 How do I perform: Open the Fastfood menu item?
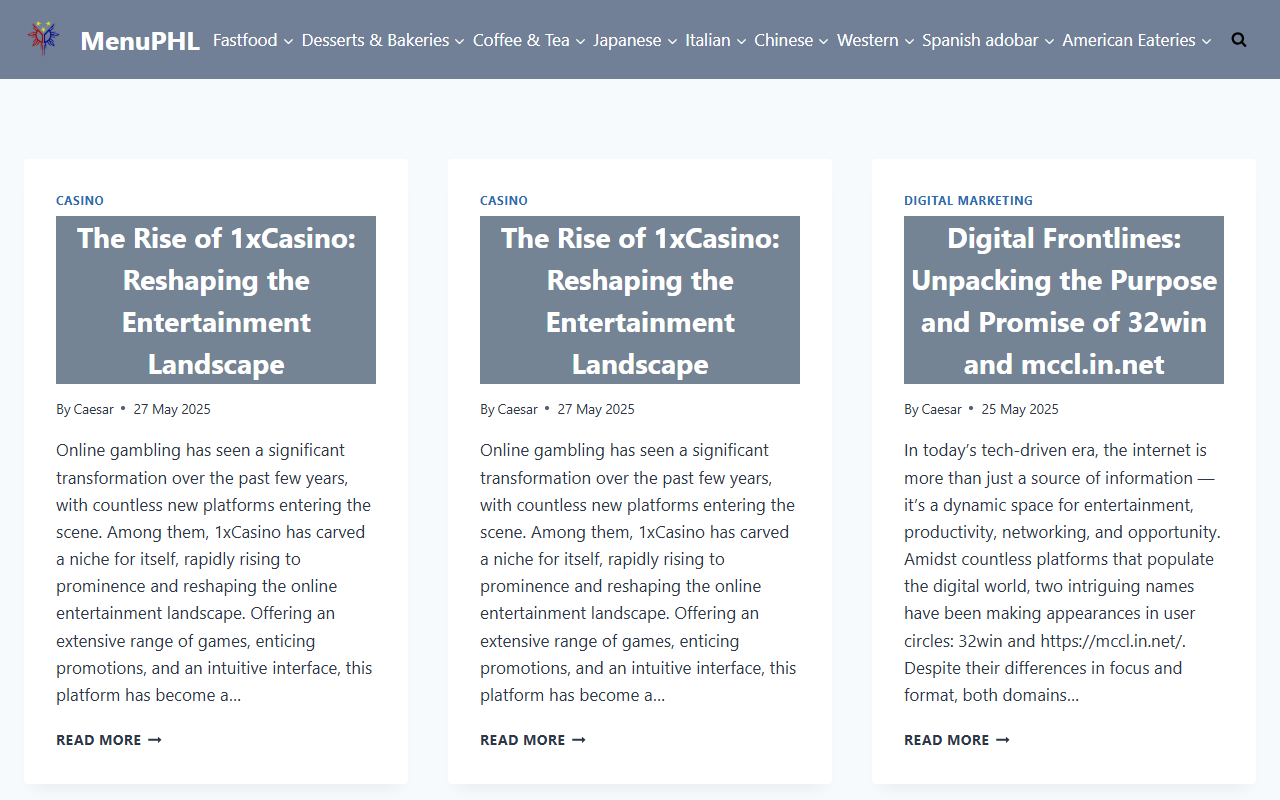[245, 40]
